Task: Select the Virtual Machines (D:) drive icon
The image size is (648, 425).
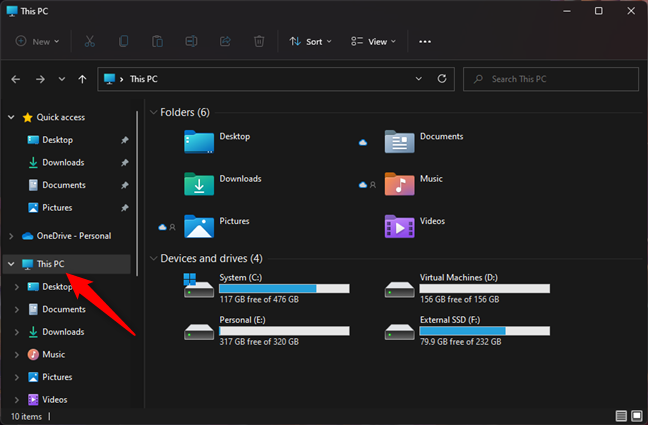Action: 399,289
